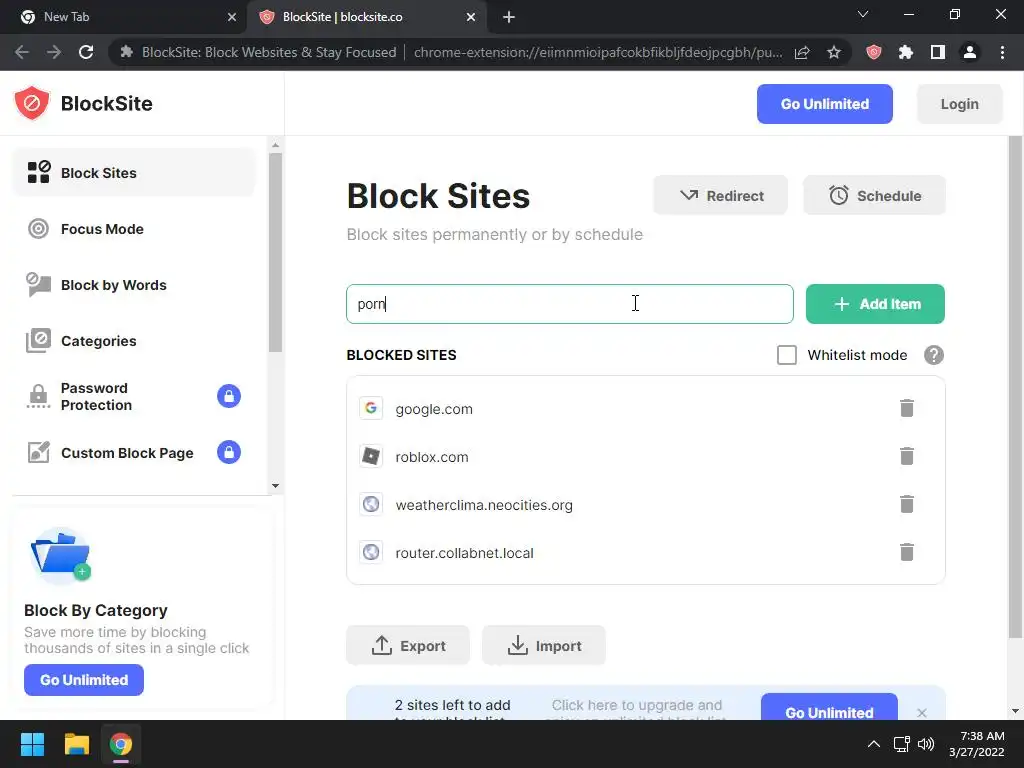Reload the page

click(86, 52)
